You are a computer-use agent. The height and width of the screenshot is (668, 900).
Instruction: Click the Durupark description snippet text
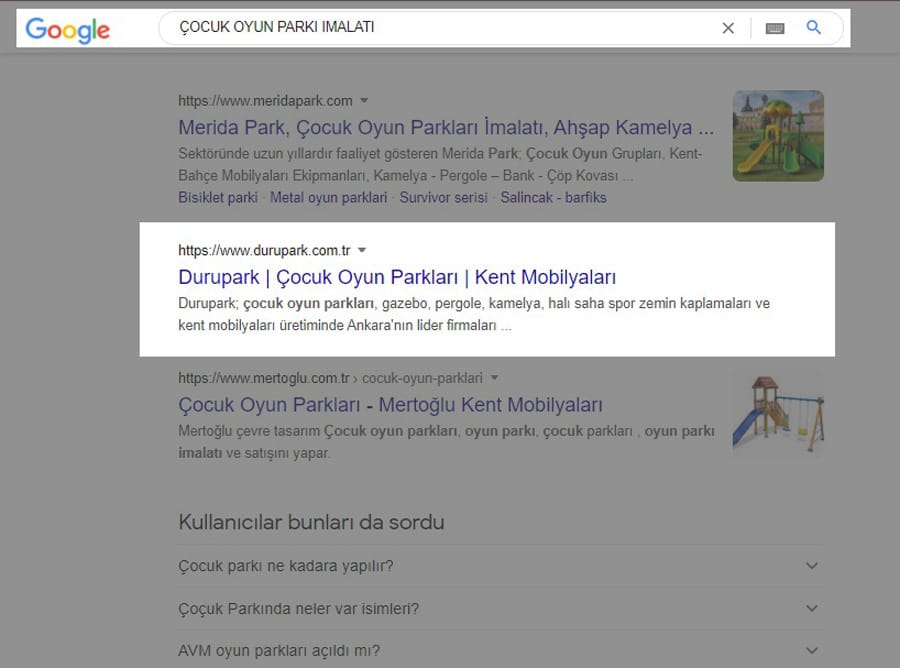[x=474, y=314]
